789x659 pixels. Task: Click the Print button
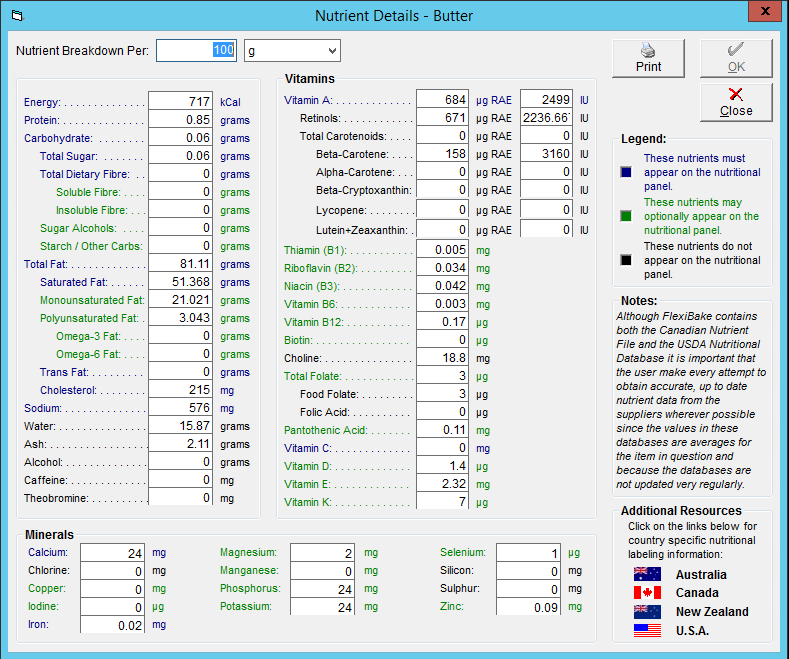click(648, 58)
